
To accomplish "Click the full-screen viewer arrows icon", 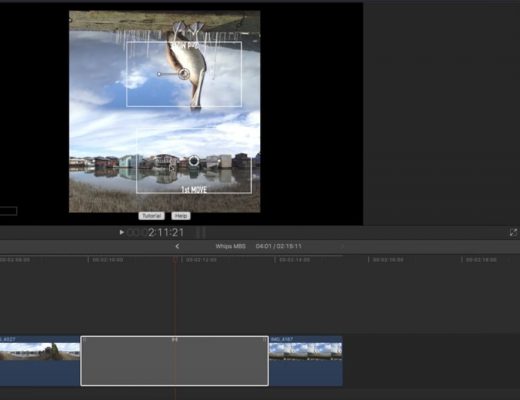I will (x=513, y=233).
